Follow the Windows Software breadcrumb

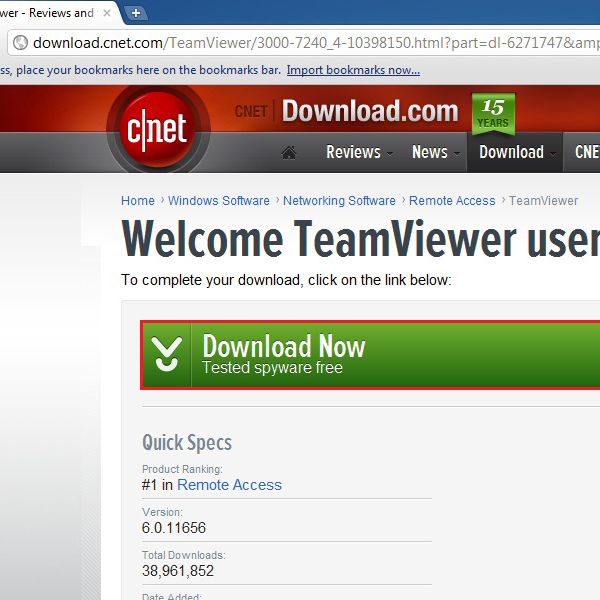click(x=219, y=201)
